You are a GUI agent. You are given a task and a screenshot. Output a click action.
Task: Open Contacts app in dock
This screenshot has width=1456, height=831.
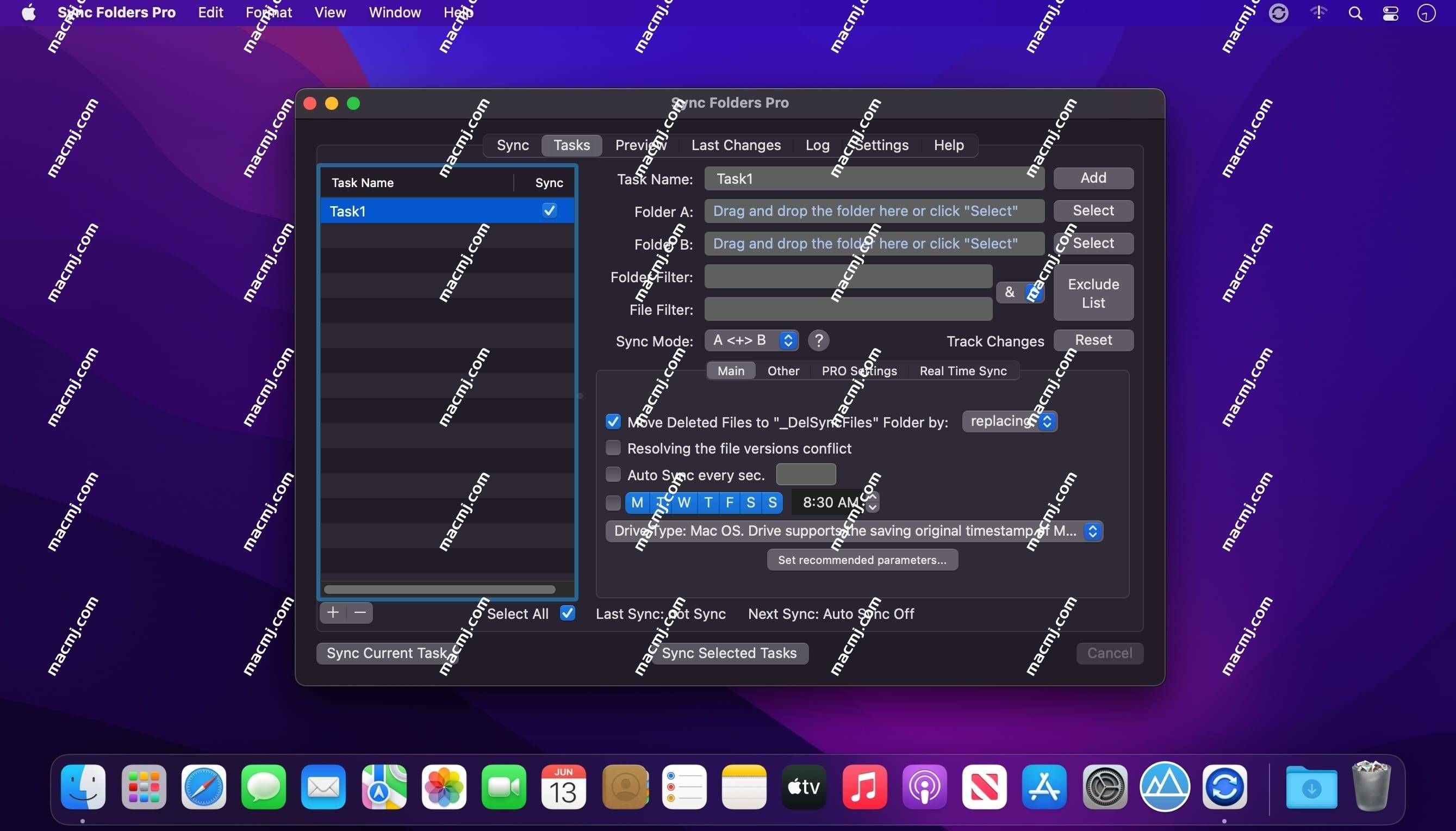[625, 787]
